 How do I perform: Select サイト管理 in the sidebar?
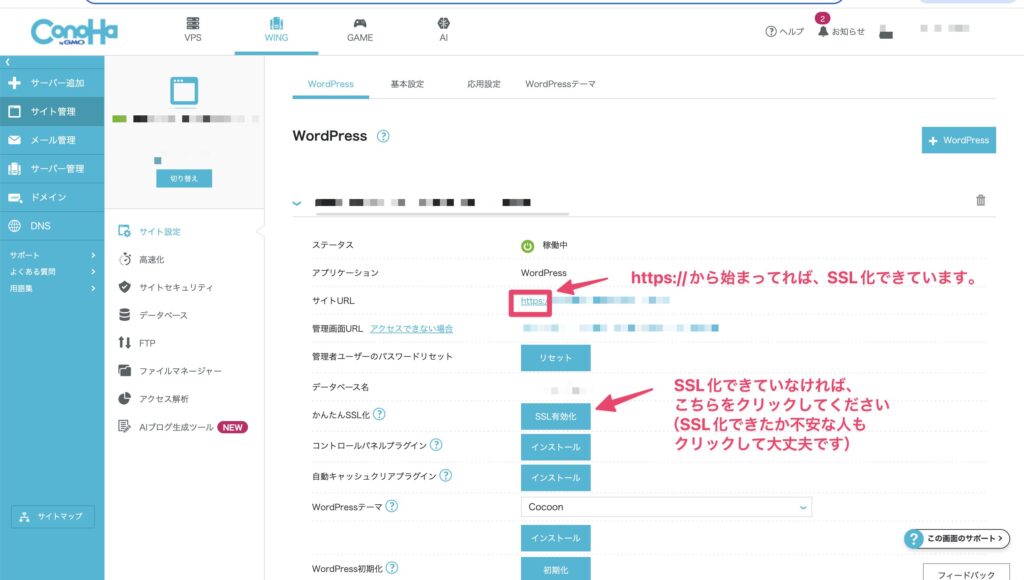52,112
